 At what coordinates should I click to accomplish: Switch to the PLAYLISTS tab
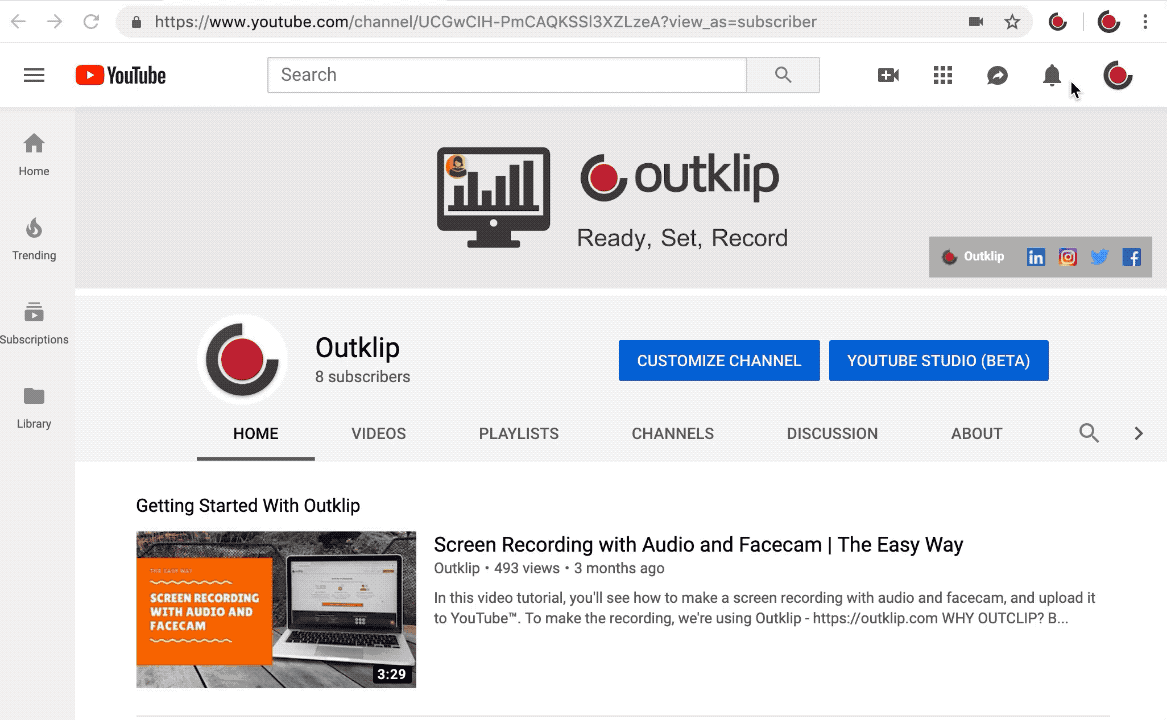[519, 434]
